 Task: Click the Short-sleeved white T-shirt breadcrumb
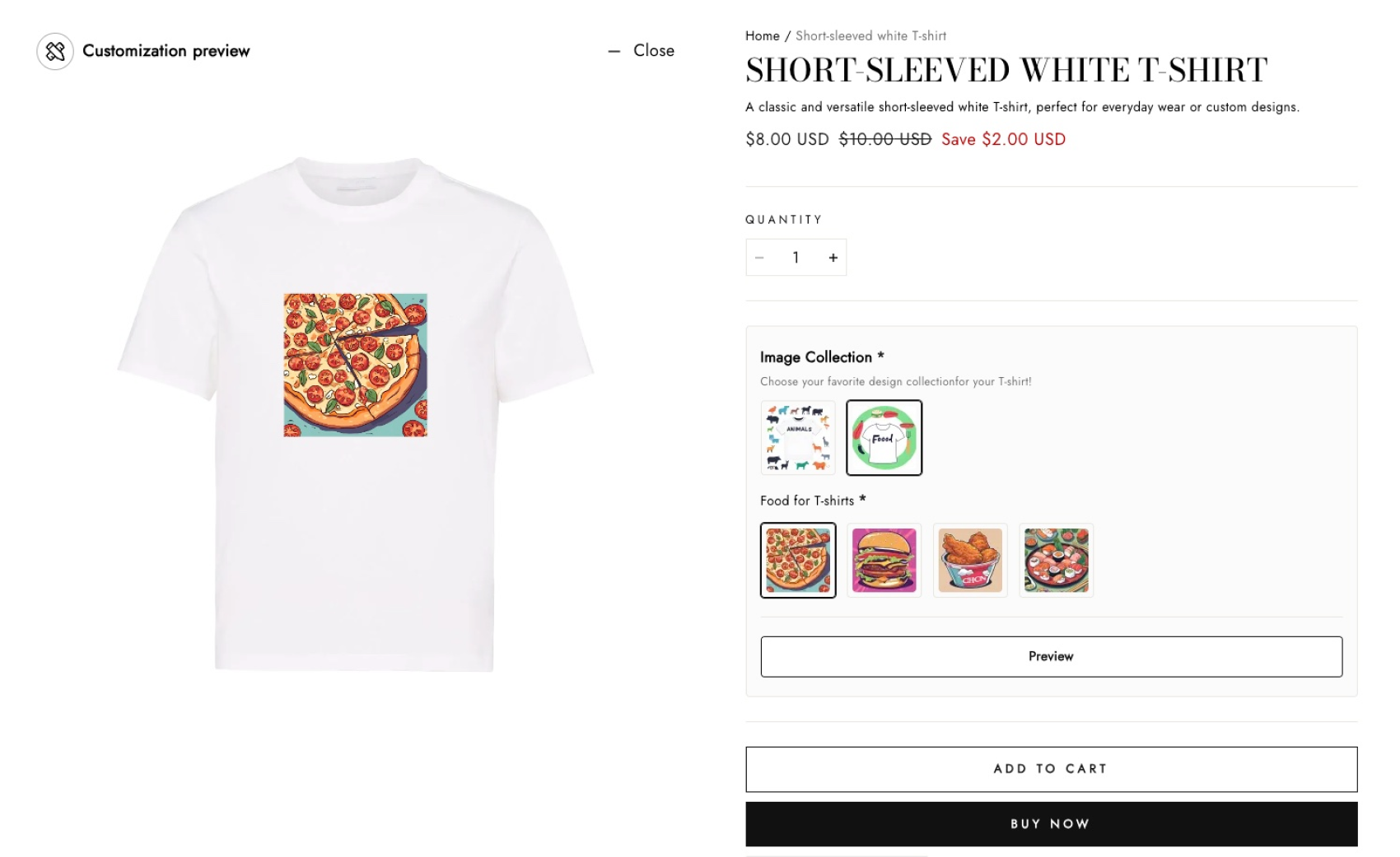[x=870, y=36]
